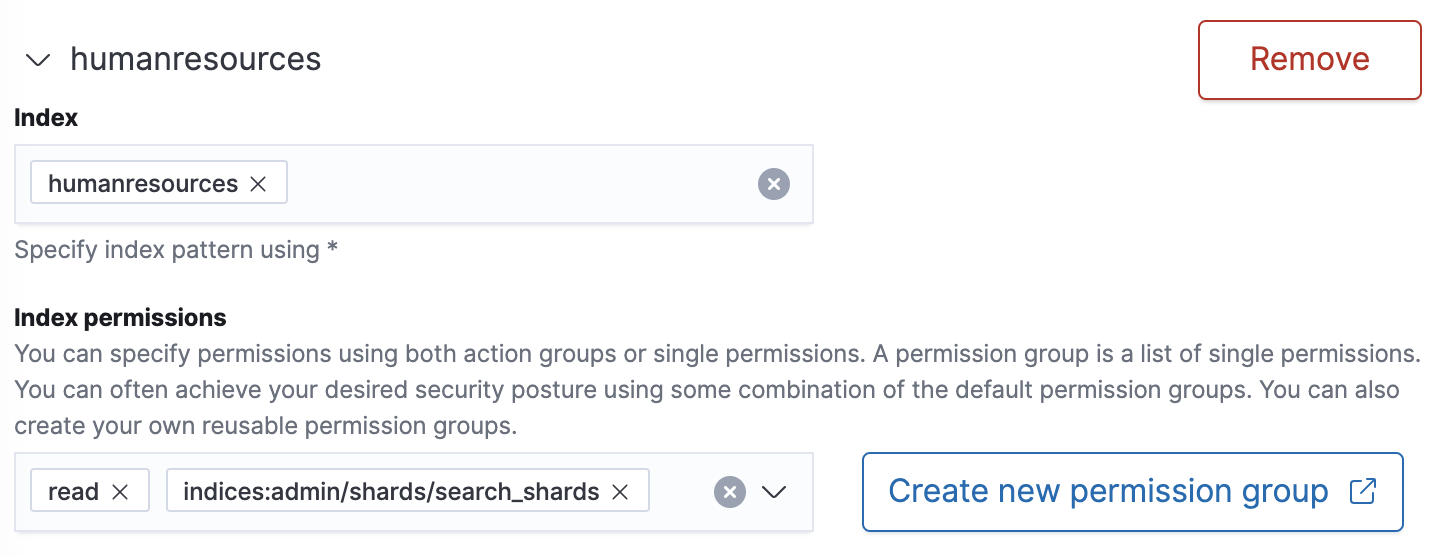Click the Index permissions heading label
The height and width of the screenshot is (556, 1438).
tap(120, 318)
